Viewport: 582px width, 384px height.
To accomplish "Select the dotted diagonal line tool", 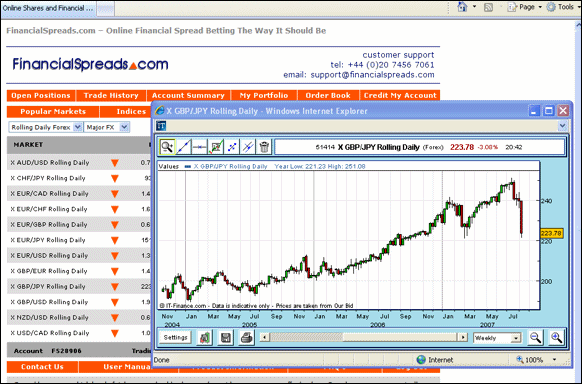I will point(232,147).
